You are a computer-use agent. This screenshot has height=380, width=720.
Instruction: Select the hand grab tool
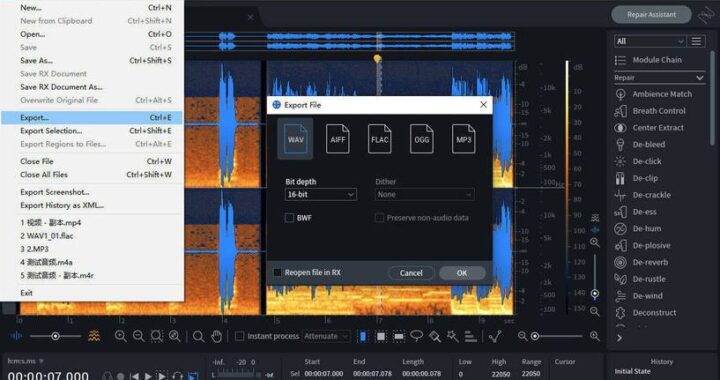(x=216, y=336)
